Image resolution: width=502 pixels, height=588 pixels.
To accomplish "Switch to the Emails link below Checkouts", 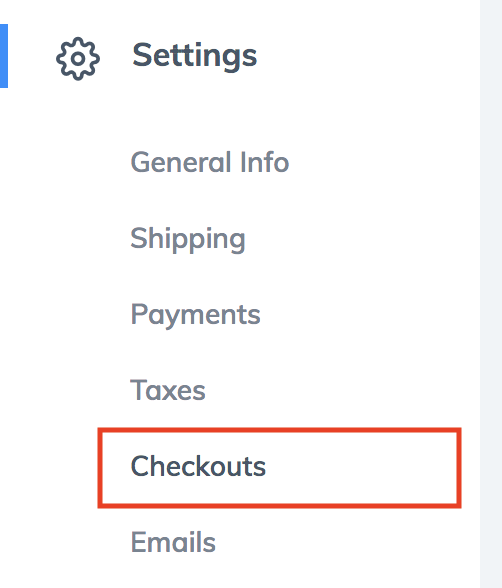I will click(173, 542).
